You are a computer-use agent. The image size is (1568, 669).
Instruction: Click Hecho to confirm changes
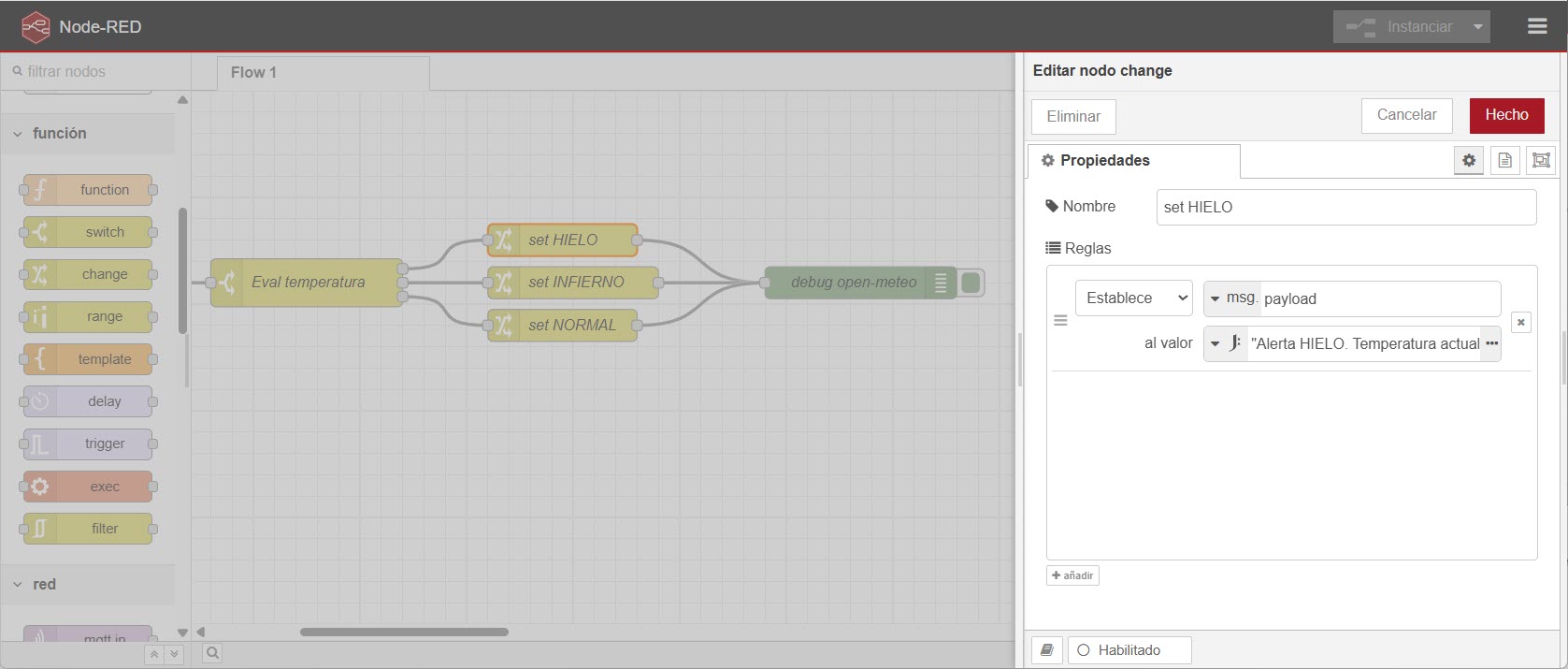pos(1506,115)
